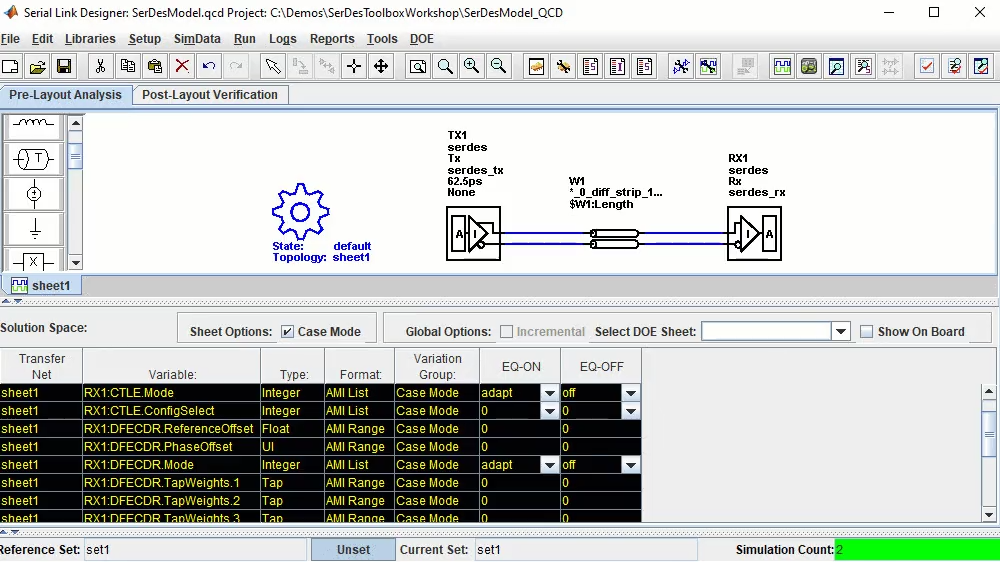1000x562 pixels.
Task: Click the EQ-ON column header
Action: coord(520,367)
